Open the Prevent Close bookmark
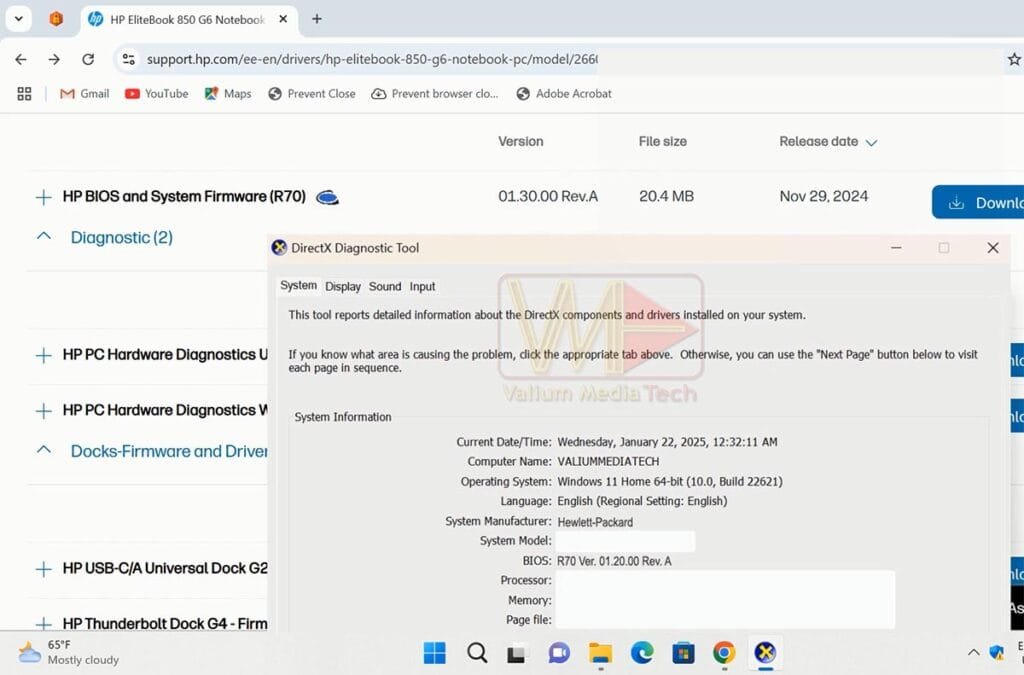 point(312,94)
